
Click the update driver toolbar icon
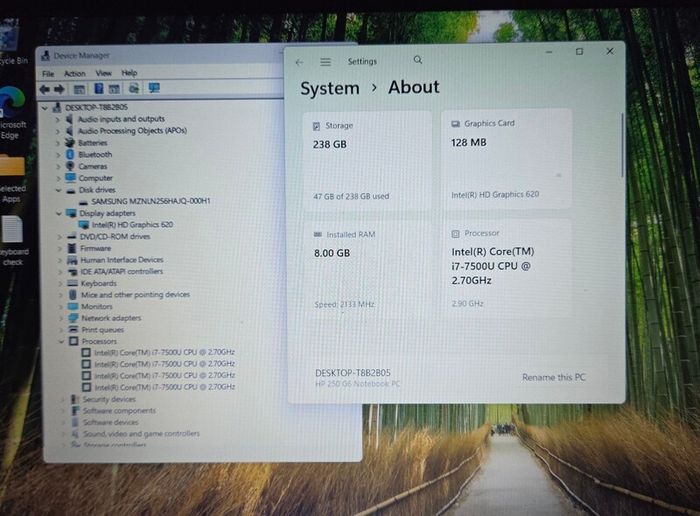point(133,88)
